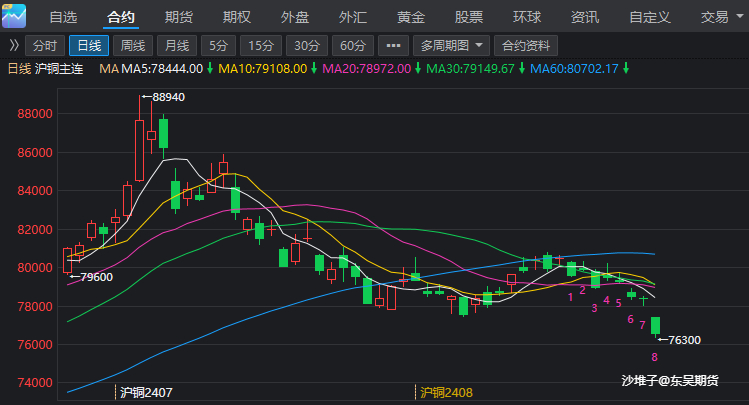Click the 沪铜2407 contract label

pos(146,393)
